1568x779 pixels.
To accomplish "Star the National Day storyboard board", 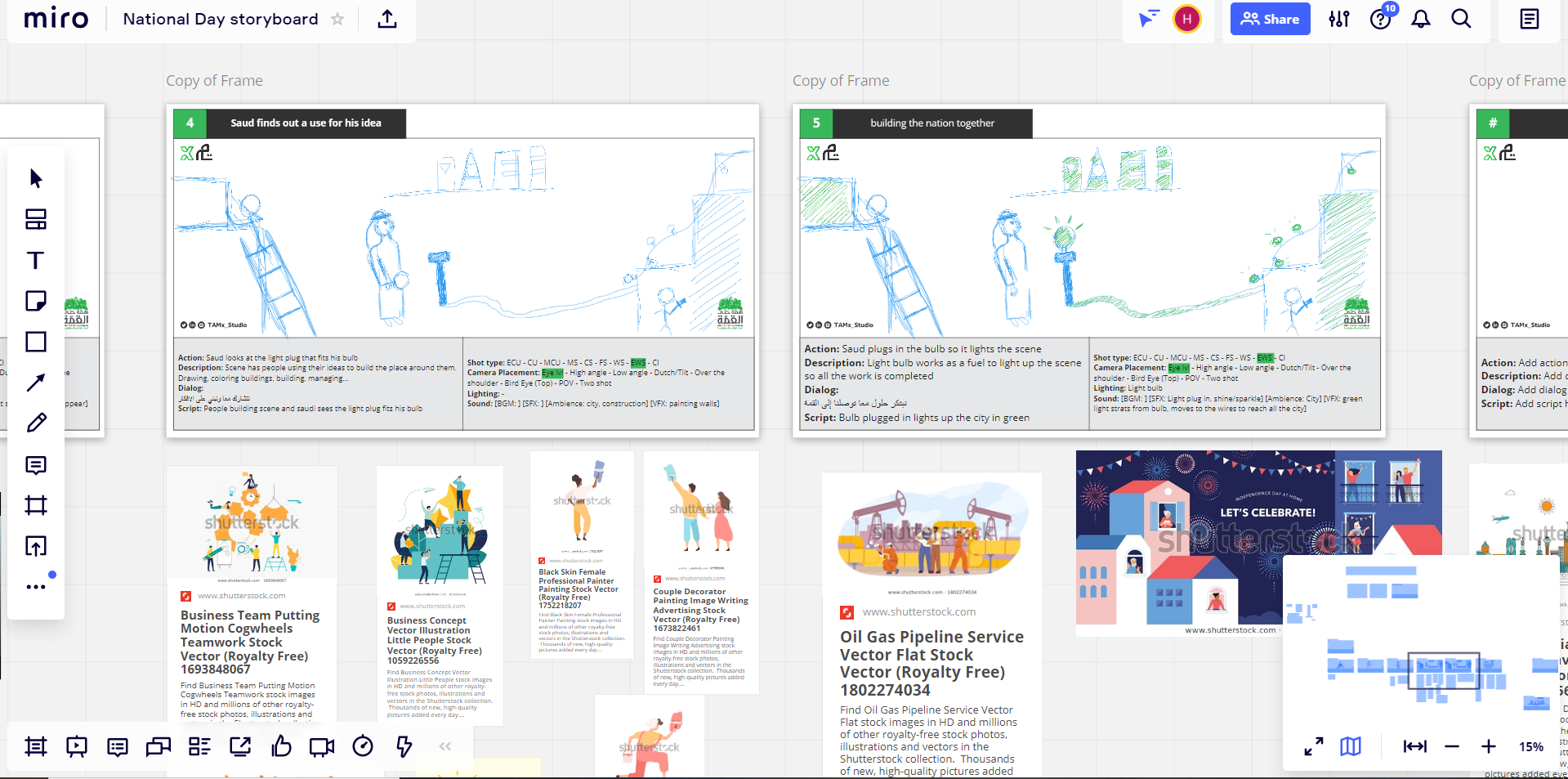I will tap(337, 19).
